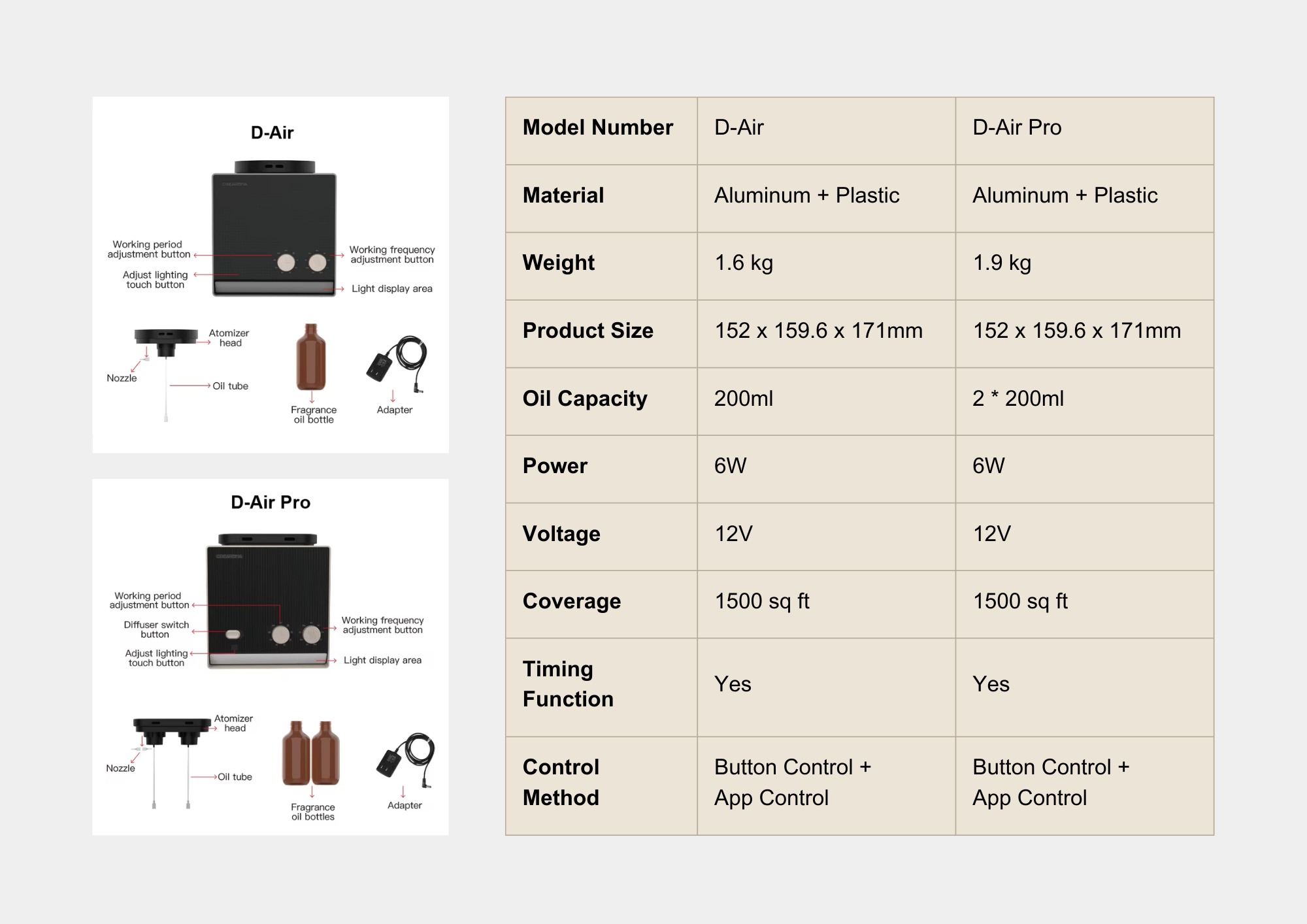Click the D-Air Pro diffuser switch button
The image size is (1307, 924).
point(233,634)
